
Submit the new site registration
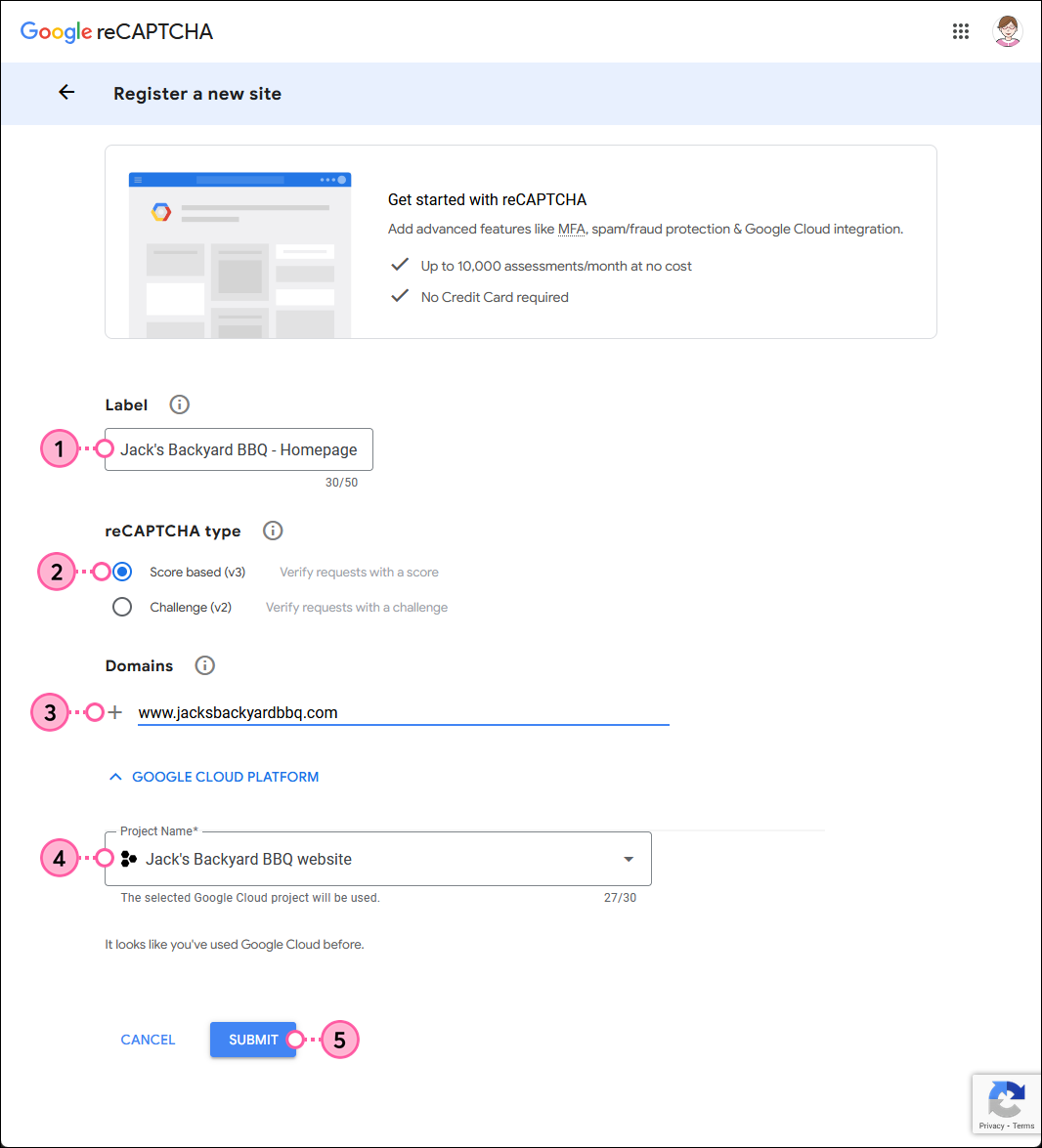253,1039
